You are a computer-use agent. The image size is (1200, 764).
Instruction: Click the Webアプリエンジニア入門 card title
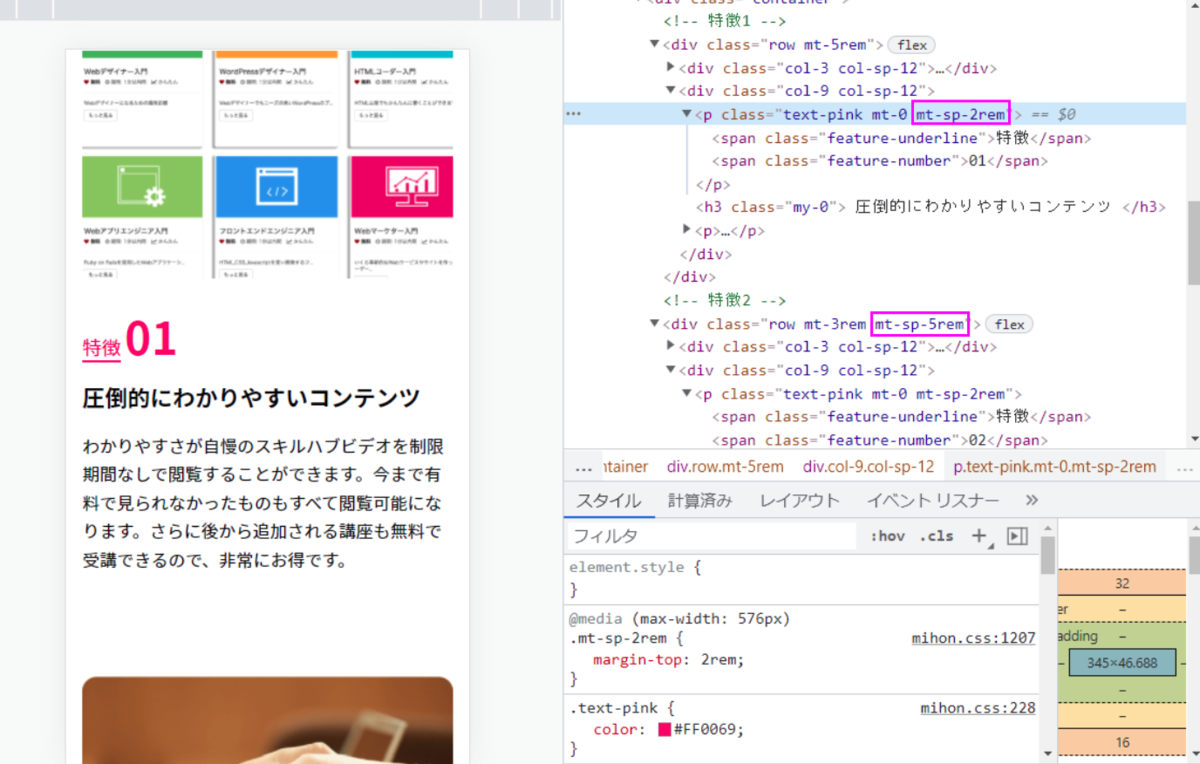pos(125,230)
